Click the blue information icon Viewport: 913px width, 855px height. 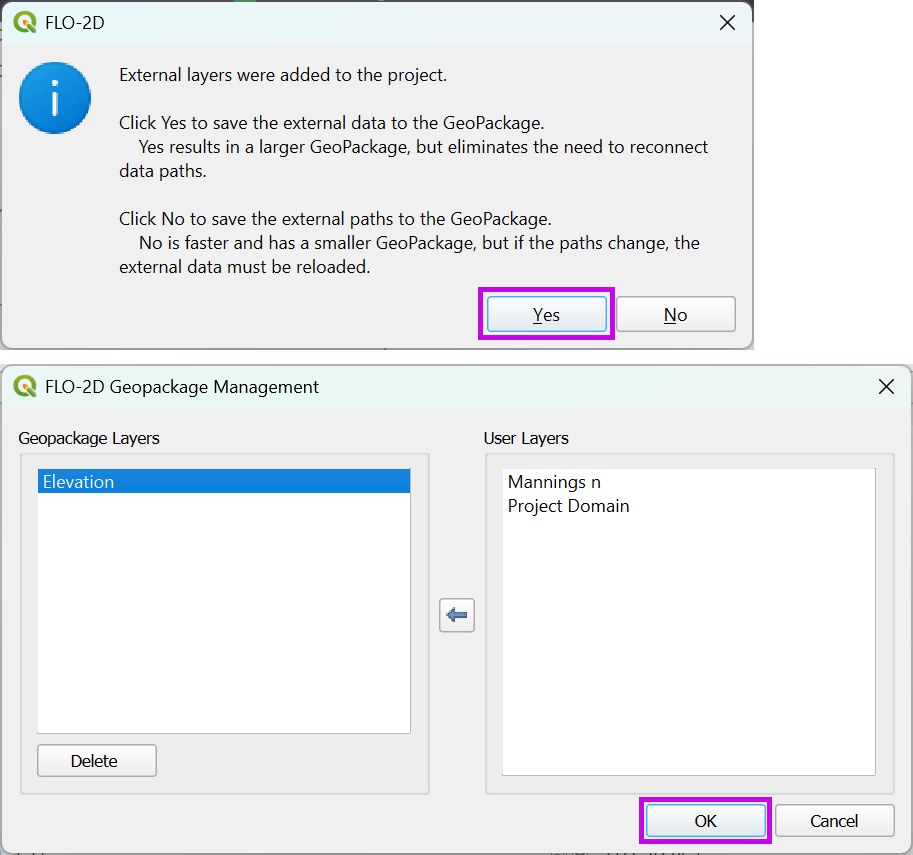[55, 98]
